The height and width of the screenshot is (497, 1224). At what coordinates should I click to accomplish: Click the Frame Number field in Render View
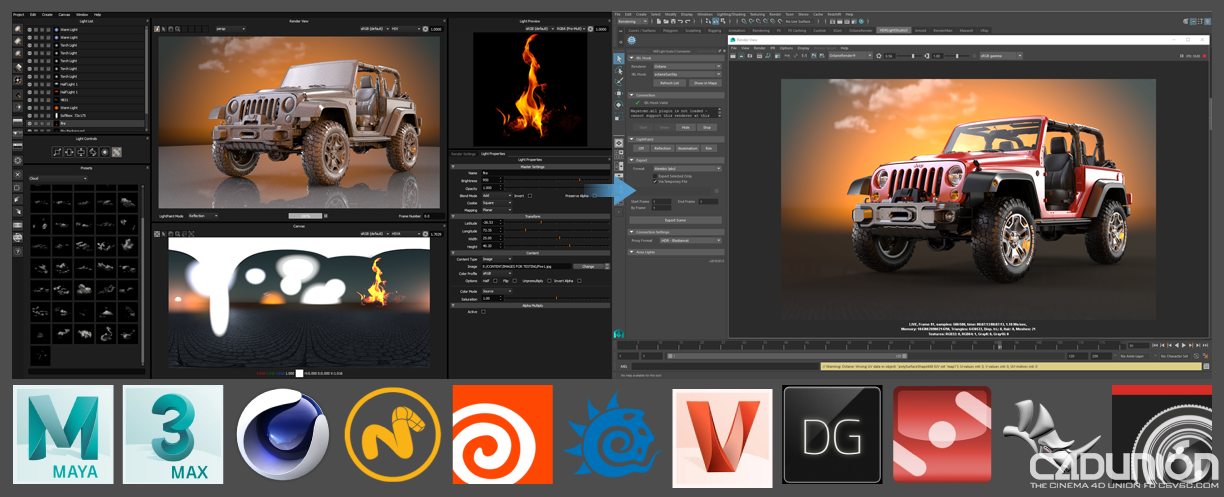432,215
